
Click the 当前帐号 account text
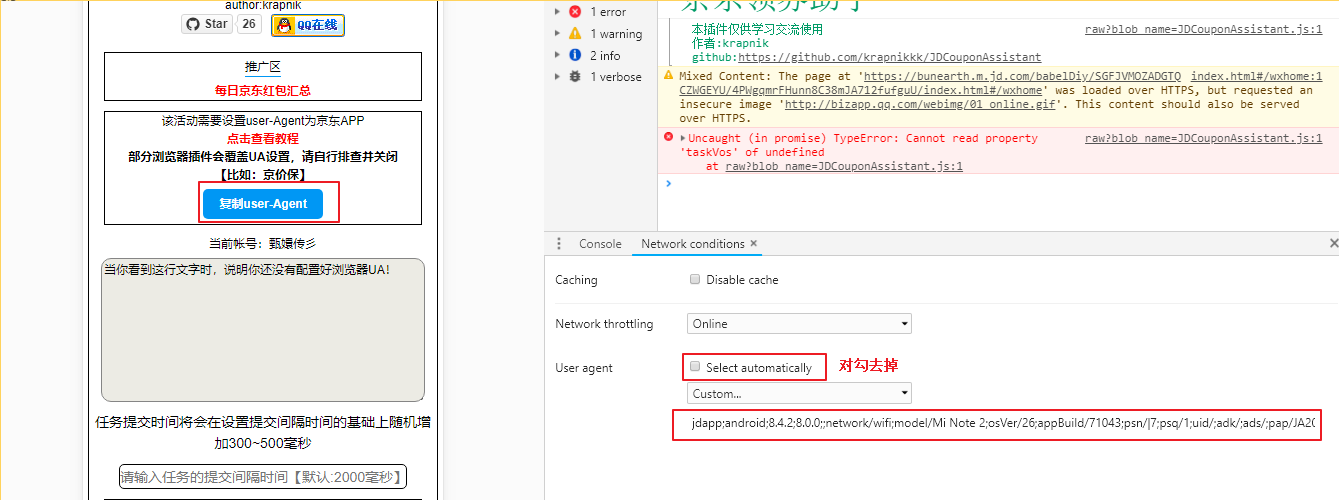[x=262, y=243]
